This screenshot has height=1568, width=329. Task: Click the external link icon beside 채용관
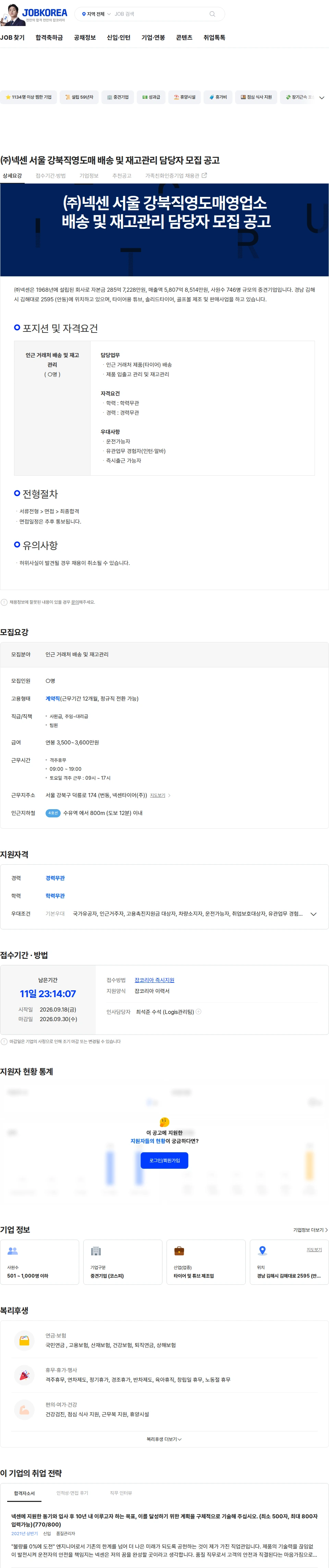click(204, 175)
